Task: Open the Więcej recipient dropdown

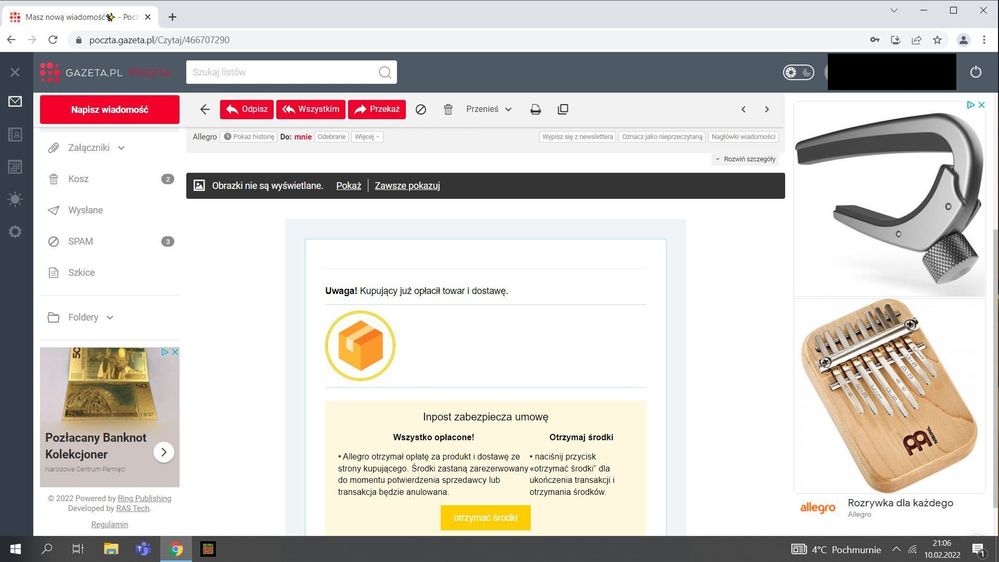Action: (x=367, y=137)
